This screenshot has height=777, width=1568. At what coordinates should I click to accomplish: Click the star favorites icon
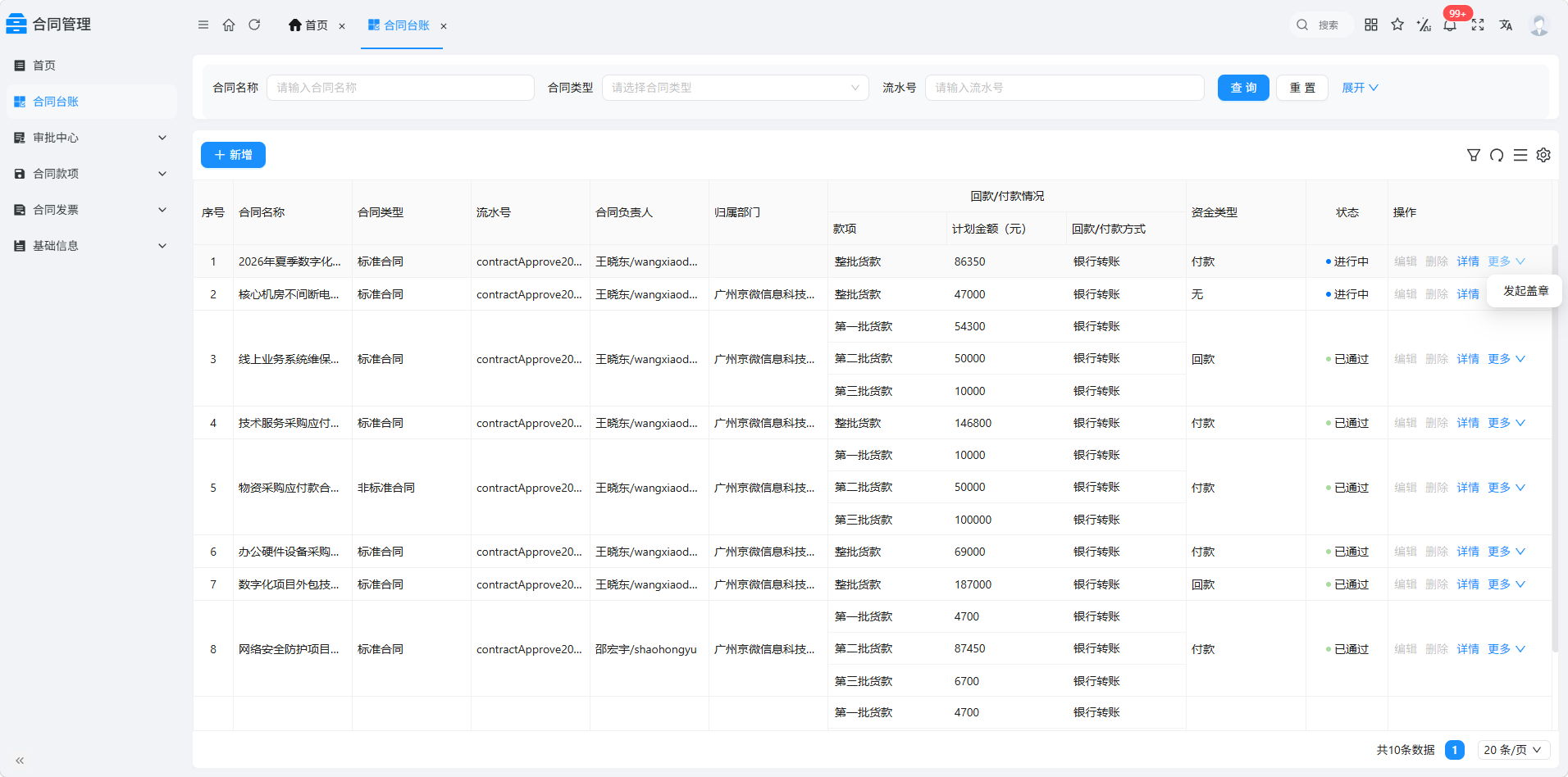coord(1397,25)
